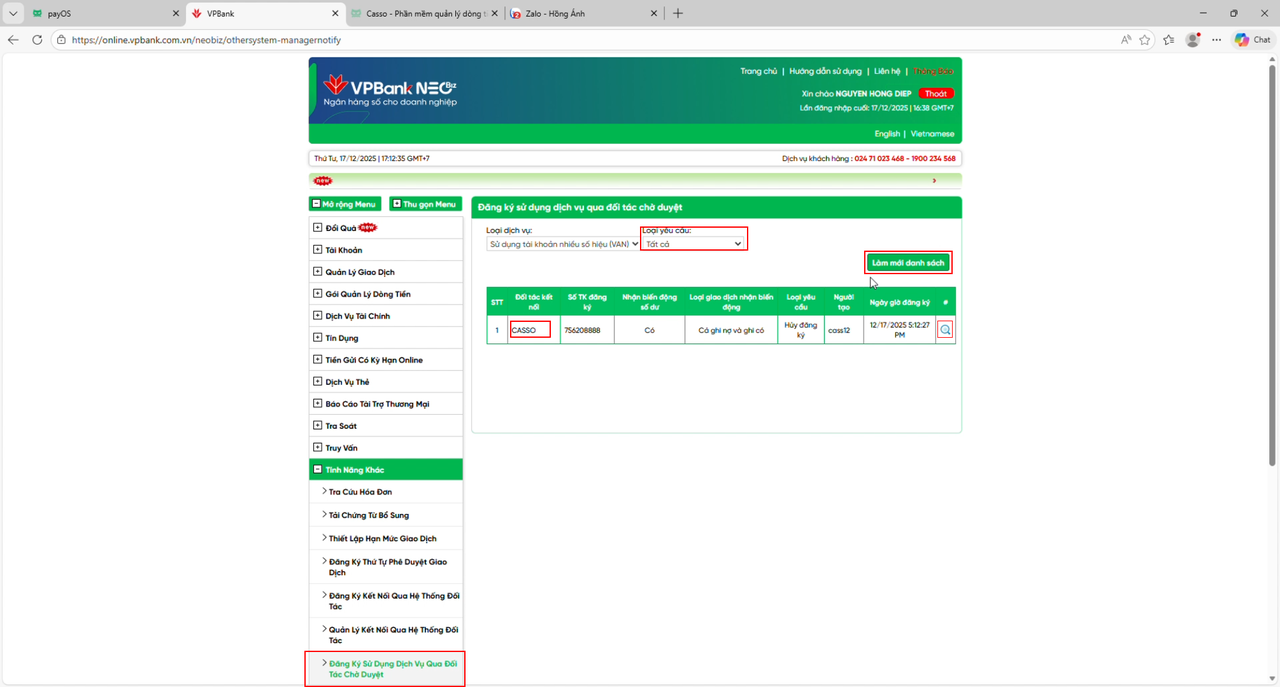
Task: Open the Loại dịch vụ combo box
Action: (562, 242)
